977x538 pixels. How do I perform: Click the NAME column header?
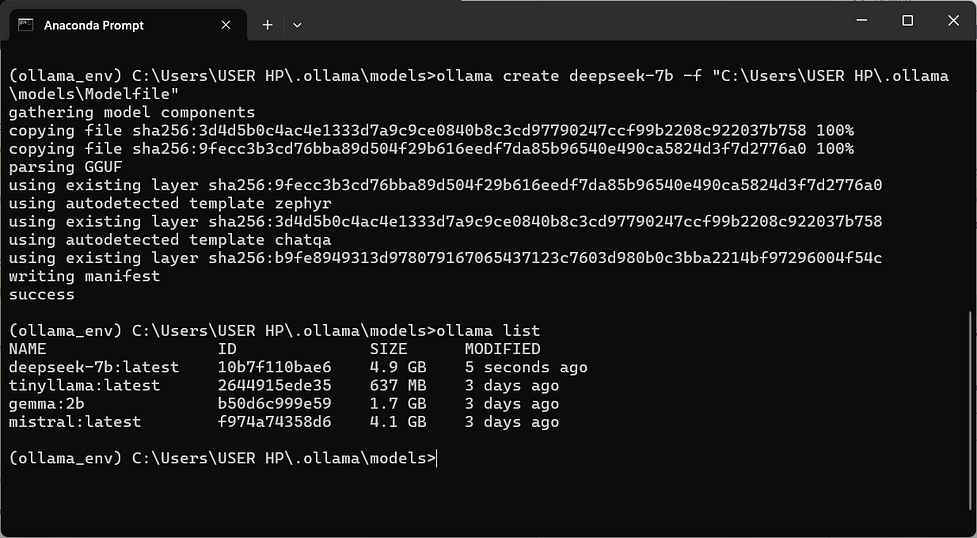tap(27, 348)
